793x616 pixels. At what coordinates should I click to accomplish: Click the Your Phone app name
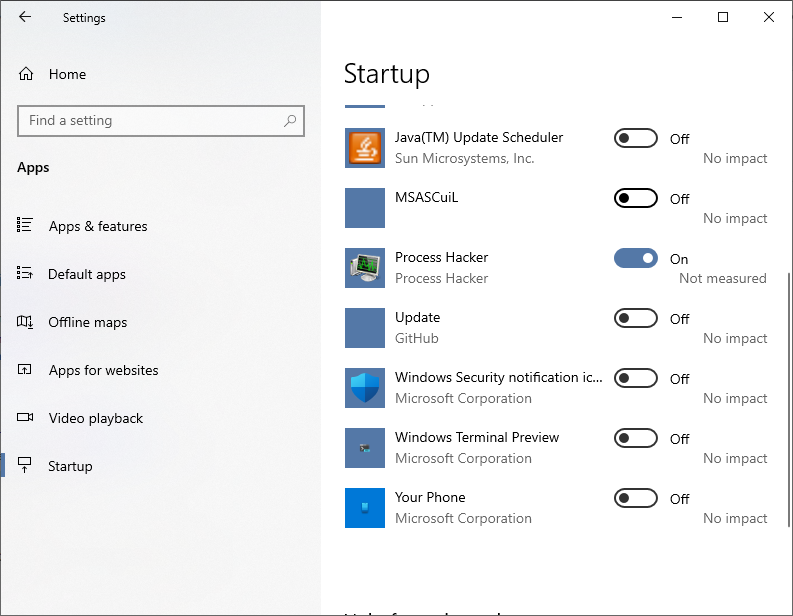tap(430, 497)
